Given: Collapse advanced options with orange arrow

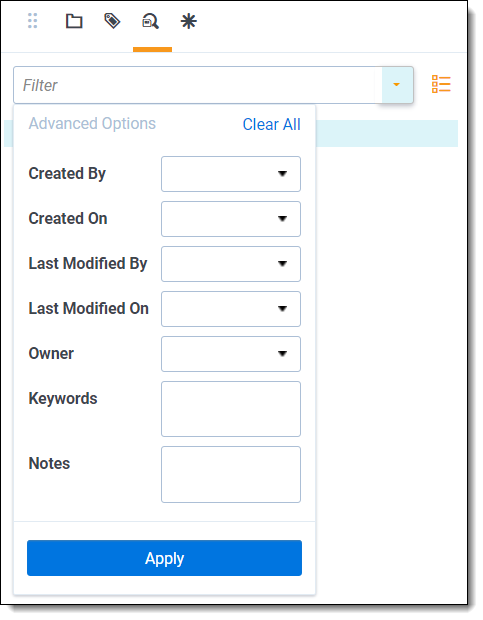Looking at the screenshot, I should tap(397, 85).
